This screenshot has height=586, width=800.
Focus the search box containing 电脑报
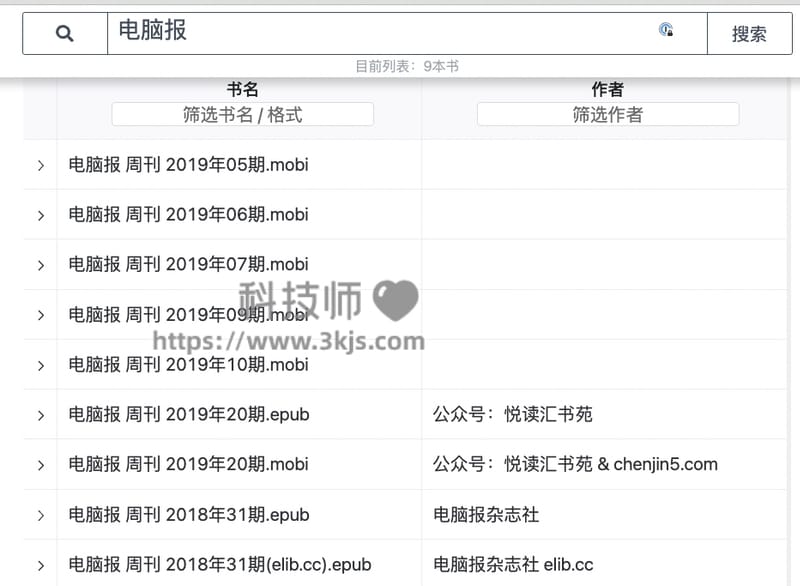407,34
